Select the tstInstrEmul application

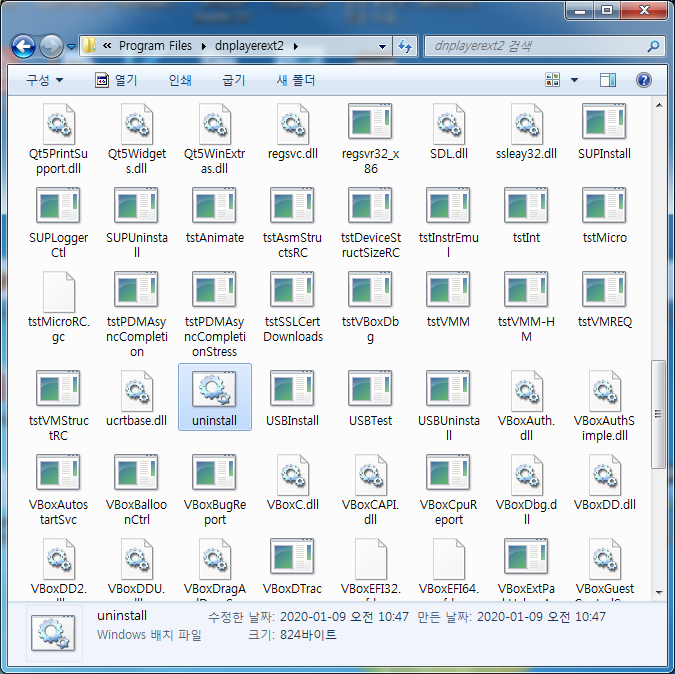point(449,223)
